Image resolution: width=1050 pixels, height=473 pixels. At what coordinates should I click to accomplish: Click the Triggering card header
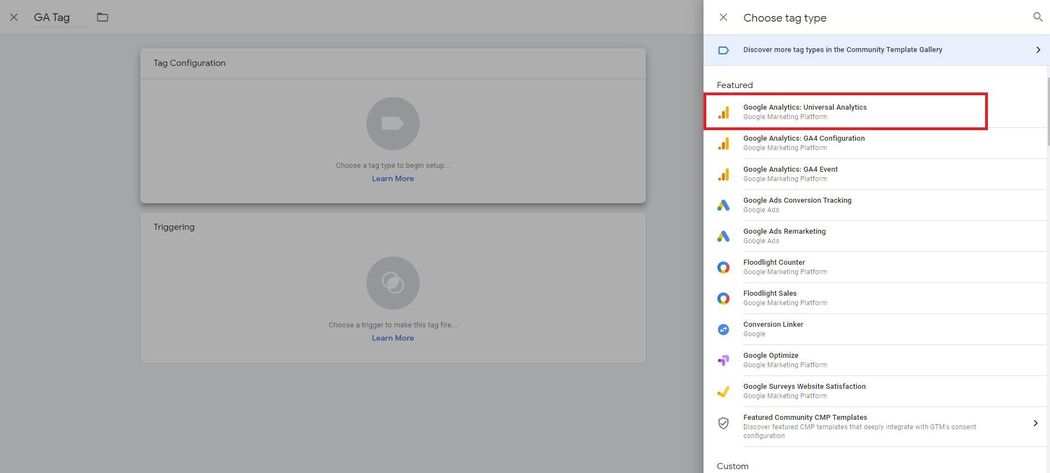[393, 228]
